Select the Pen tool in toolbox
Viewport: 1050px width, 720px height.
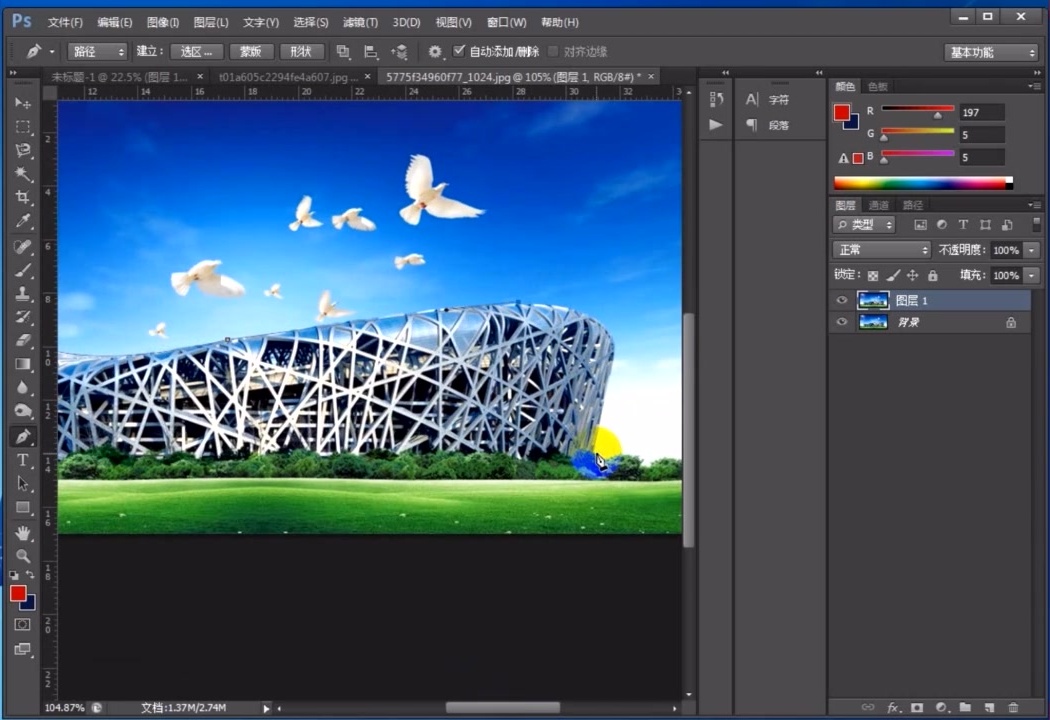click(23, 436)
